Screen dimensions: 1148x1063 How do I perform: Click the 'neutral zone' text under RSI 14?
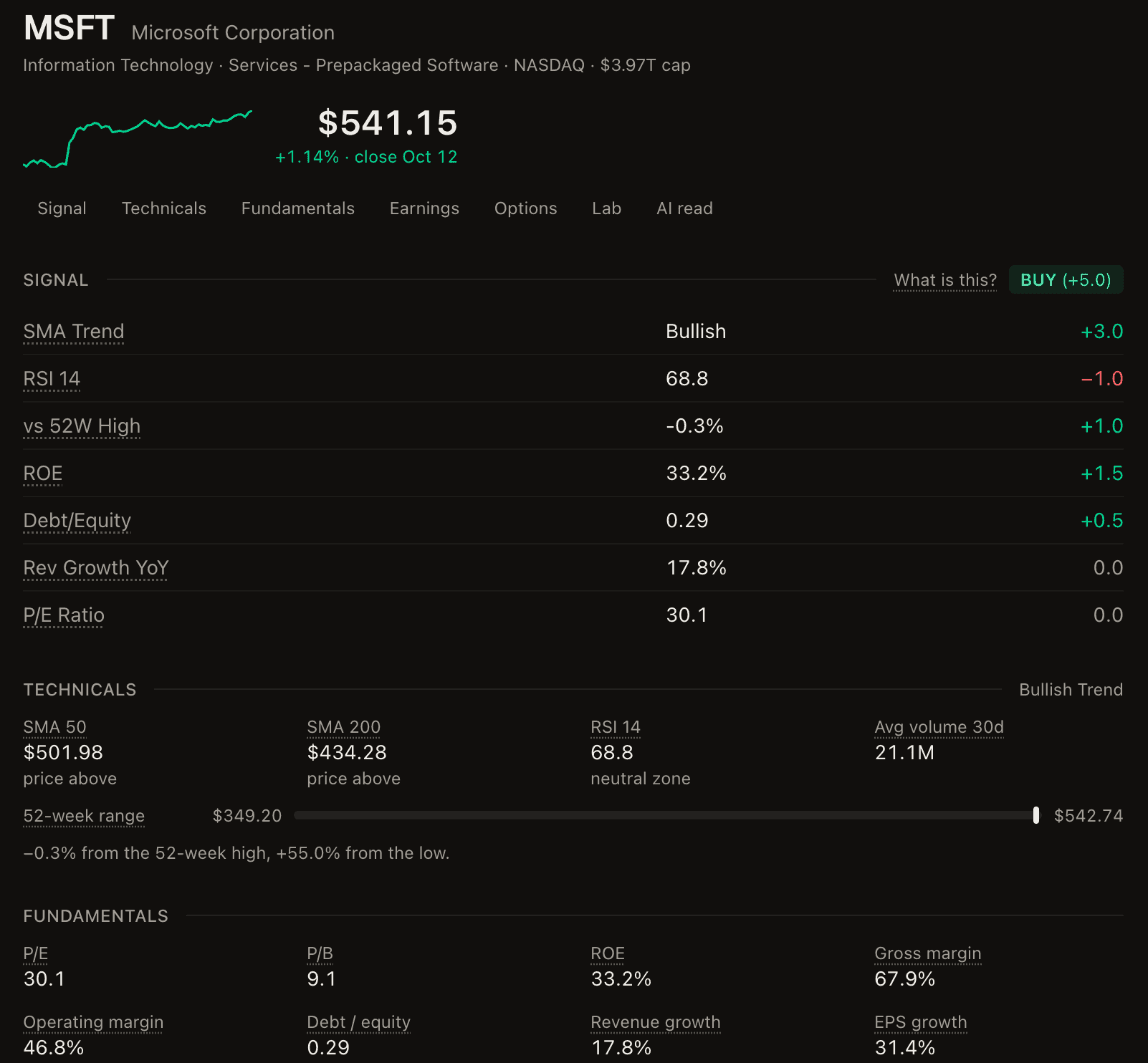point(641,779)
